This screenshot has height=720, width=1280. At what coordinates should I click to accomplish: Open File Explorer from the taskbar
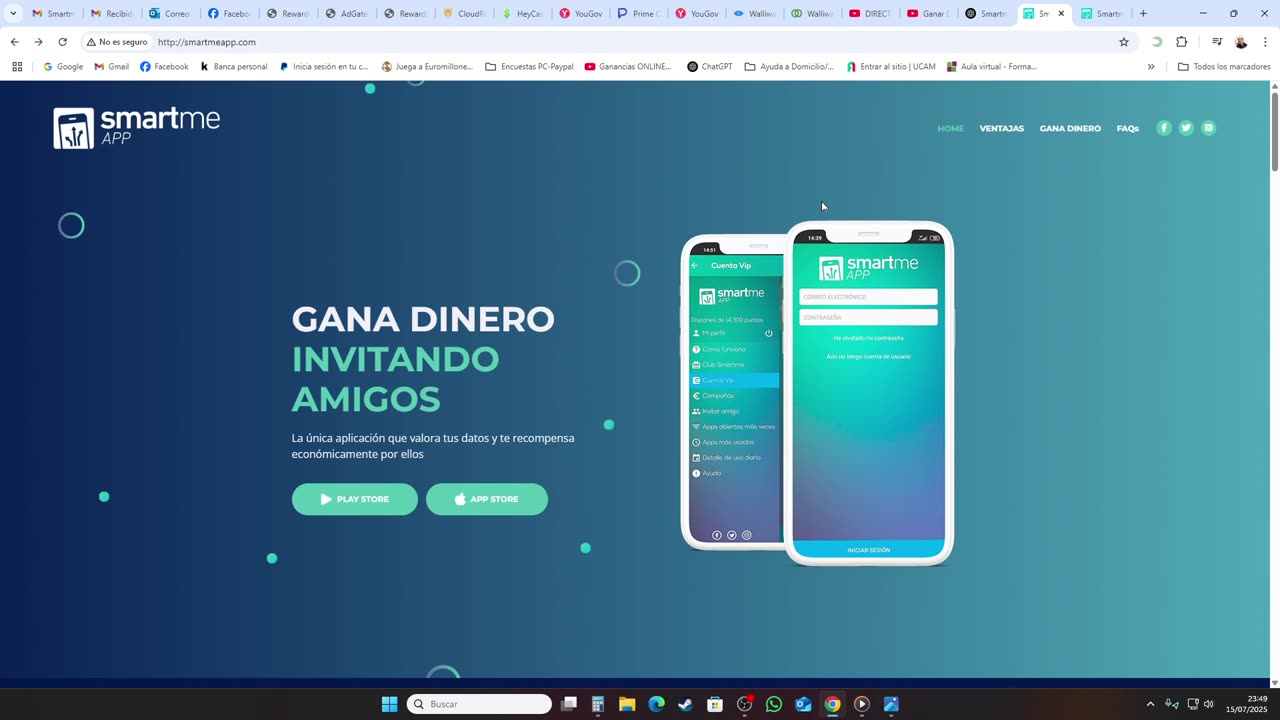coord(627,704)
